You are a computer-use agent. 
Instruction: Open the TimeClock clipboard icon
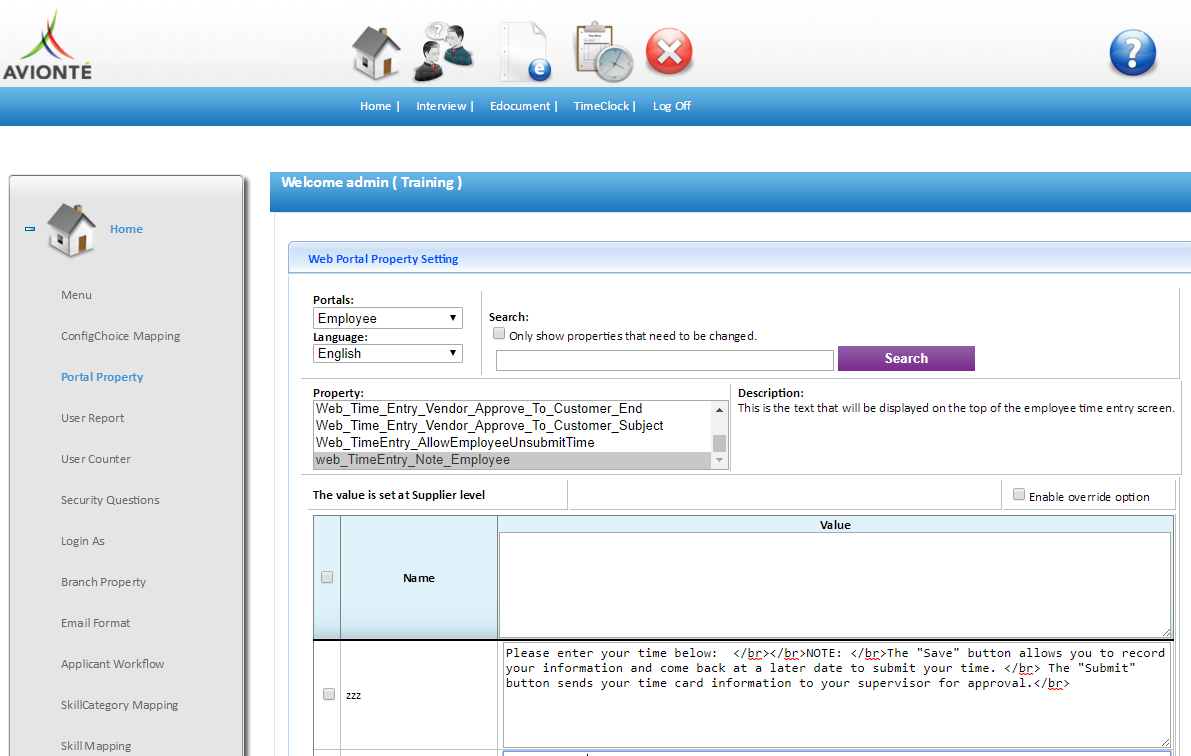click(x=602, y=51)
